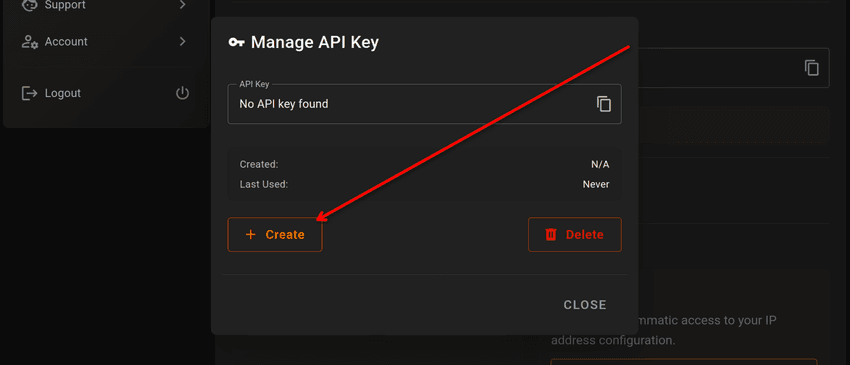Screen dimensions: 850x365
Task: Copy the API key in the dialog
Action: [604, 104]
